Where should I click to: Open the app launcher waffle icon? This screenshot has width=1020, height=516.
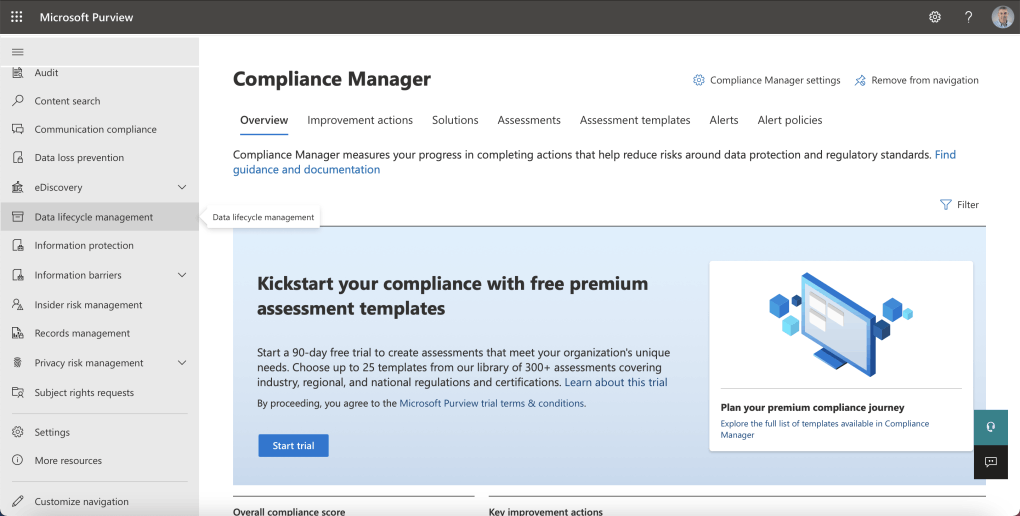[16, 17]
